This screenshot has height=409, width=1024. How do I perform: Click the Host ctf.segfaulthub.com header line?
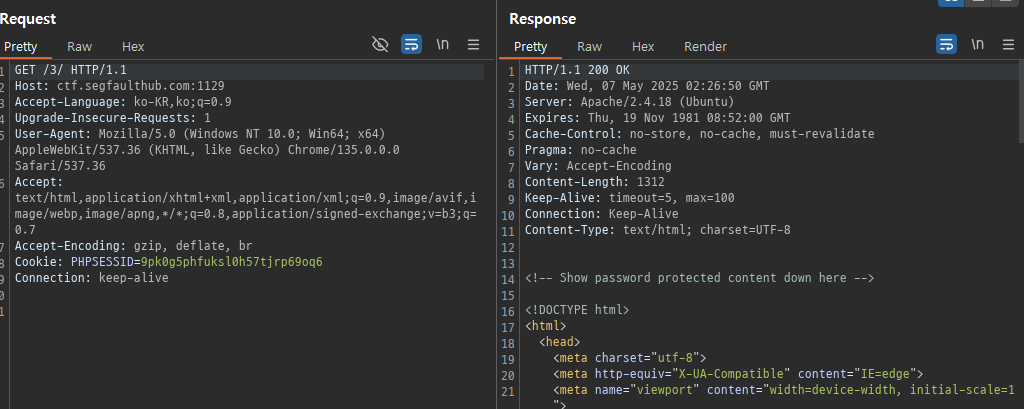click(120, 86)
